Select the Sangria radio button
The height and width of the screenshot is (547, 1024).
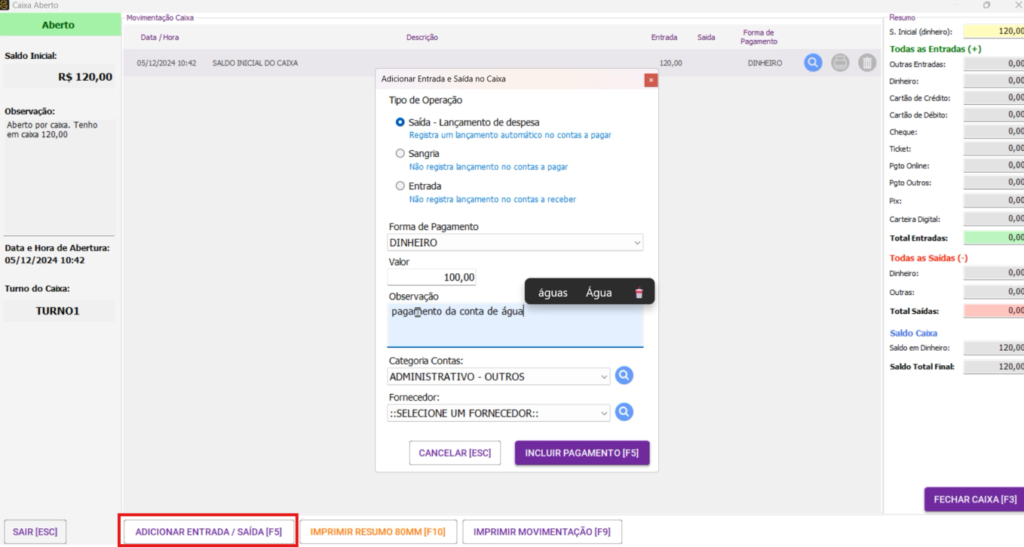pos(400,154)
